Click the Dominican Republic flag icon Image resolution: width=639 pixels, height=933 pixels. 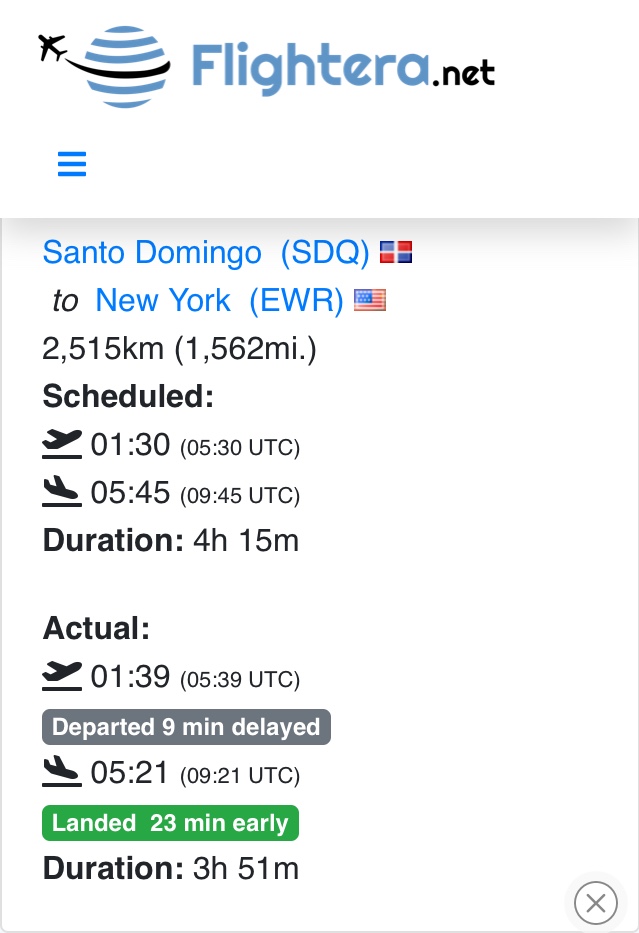(396, 253)
